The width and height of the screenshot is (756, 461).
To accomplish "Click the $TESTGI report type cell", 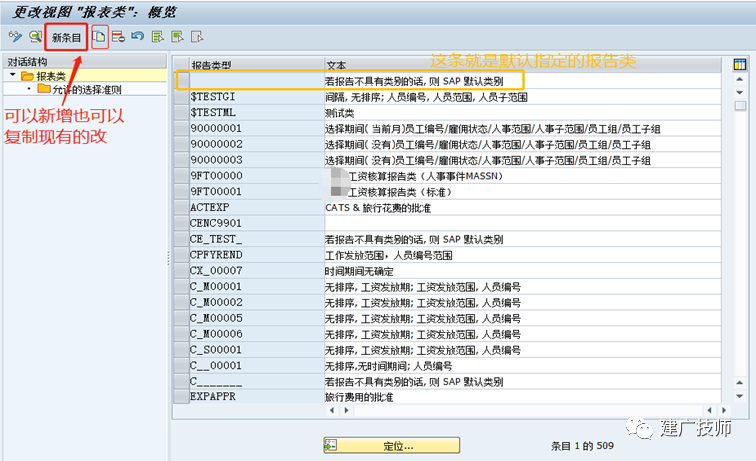I will (257, 97).
